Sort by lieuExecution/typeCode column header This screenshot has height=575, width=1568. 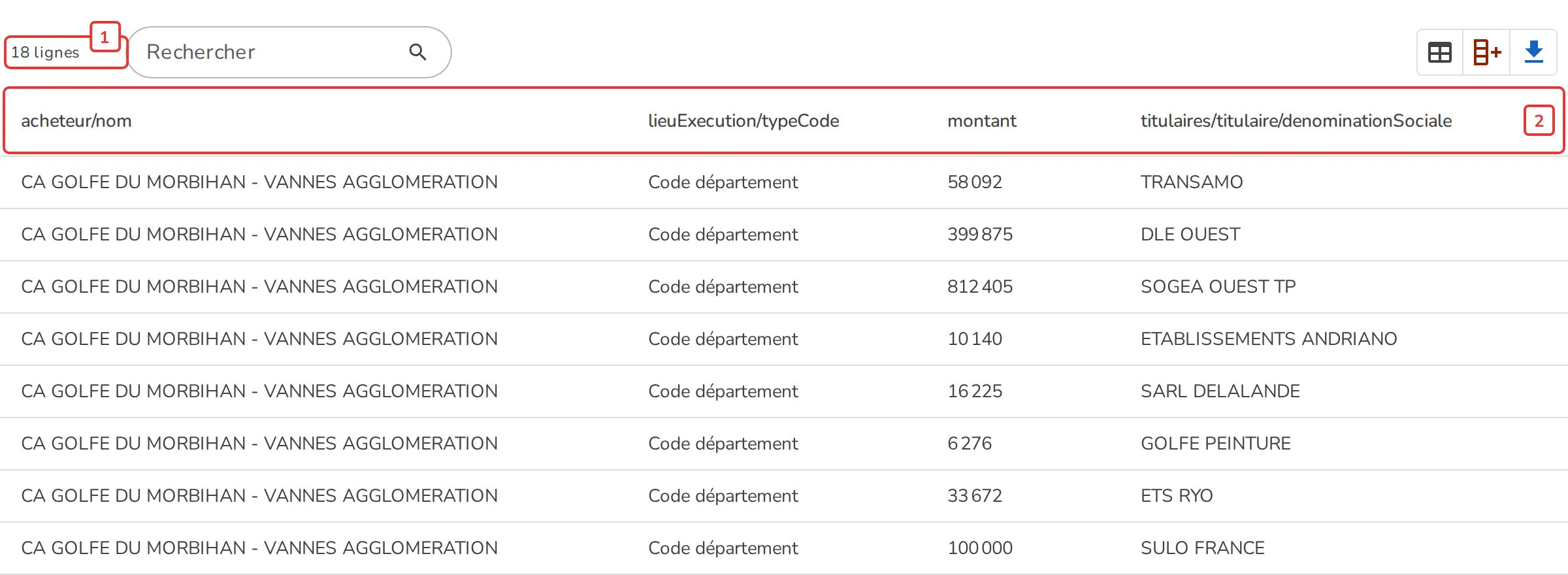743,121
